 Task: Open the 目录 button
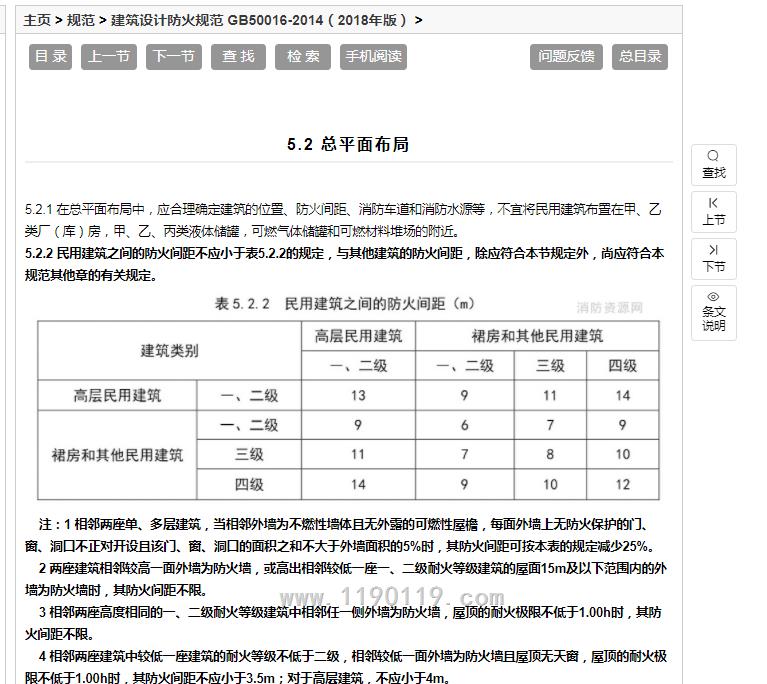click(x=50, y=57)
